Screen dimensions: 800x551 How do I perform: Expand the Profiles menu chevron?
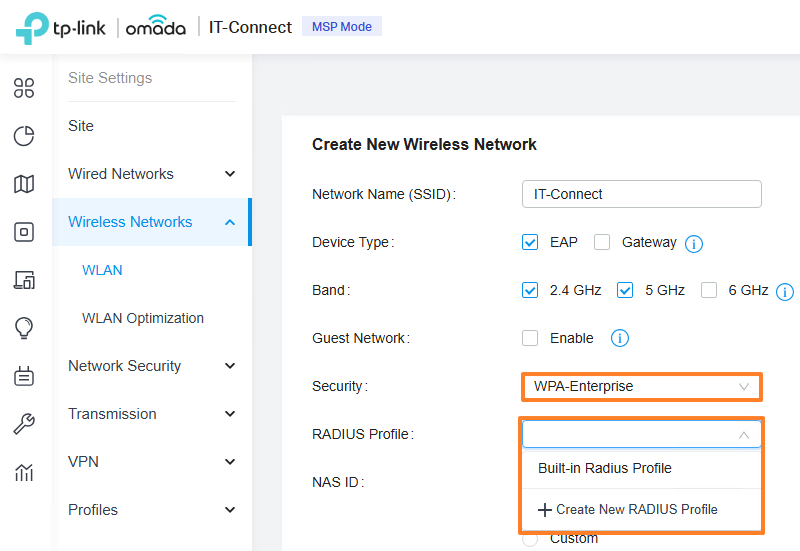(230, 510)
